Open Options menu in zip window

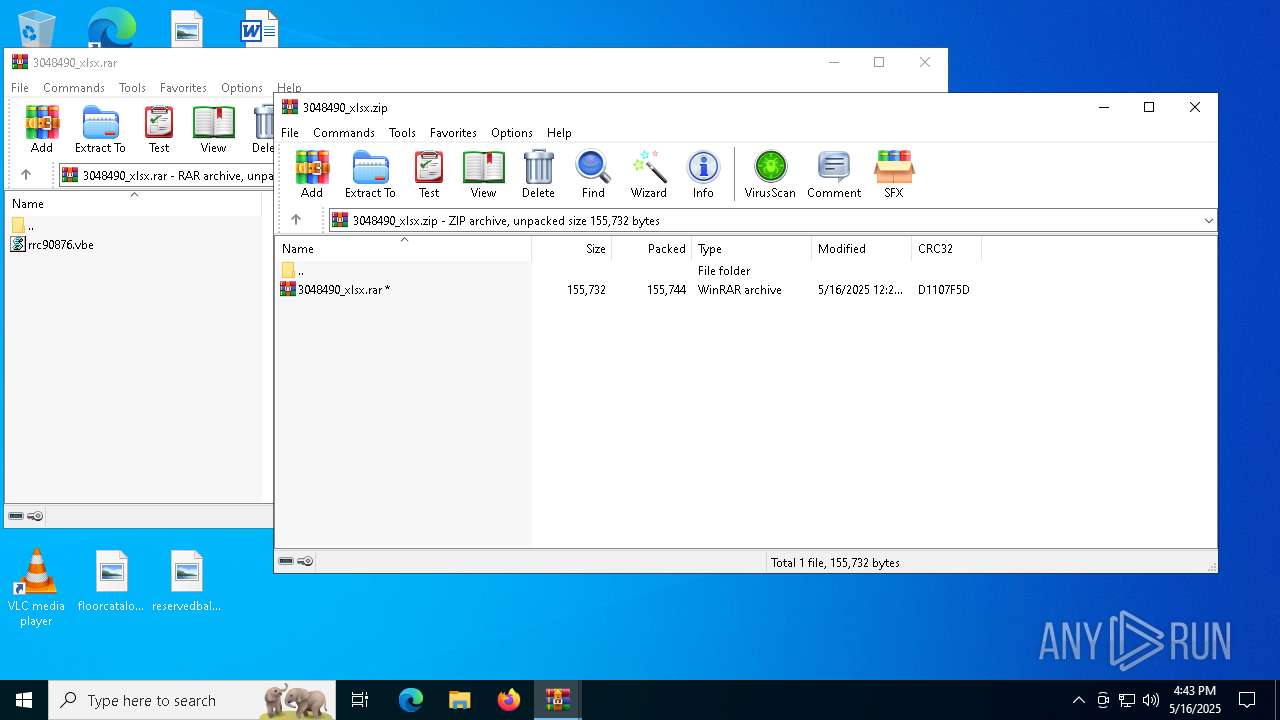click(512, 133)
